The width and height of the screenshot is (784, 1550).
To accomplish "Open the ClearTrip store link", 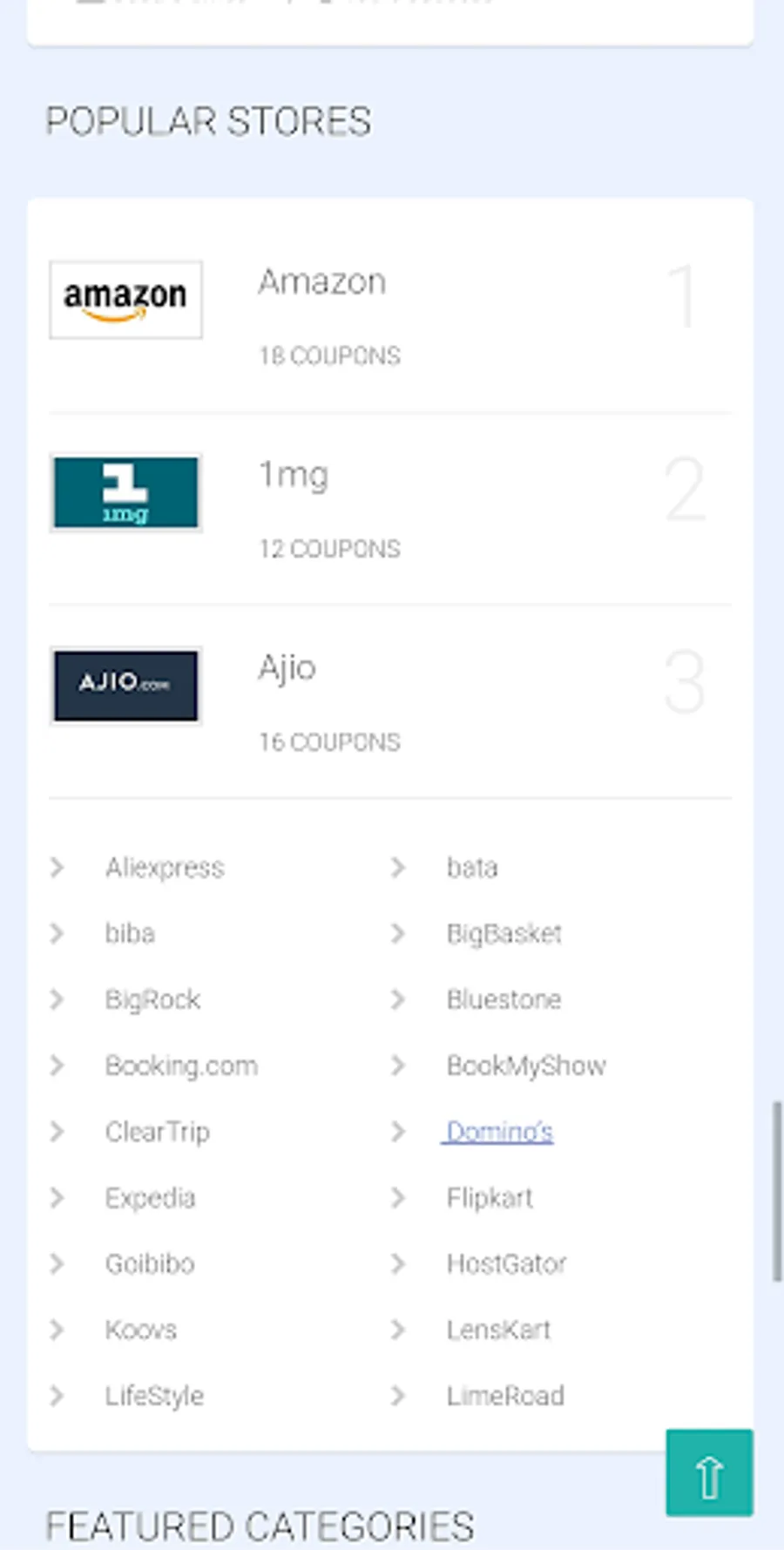I will (x=157, y=1132).
